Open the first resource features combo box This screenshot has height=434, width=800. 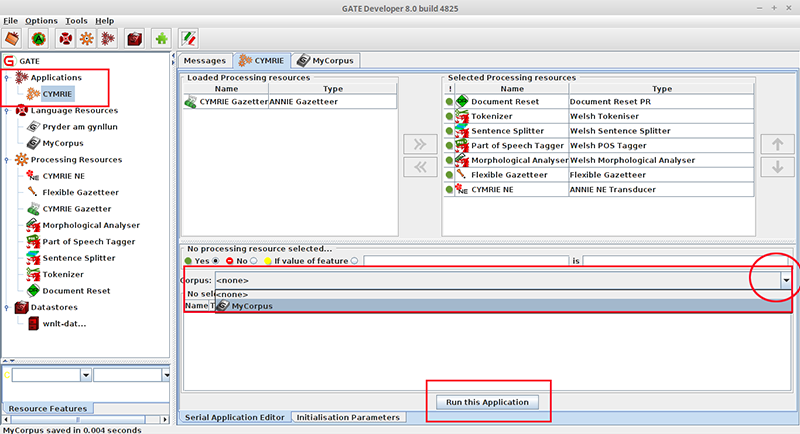point(86,375)
